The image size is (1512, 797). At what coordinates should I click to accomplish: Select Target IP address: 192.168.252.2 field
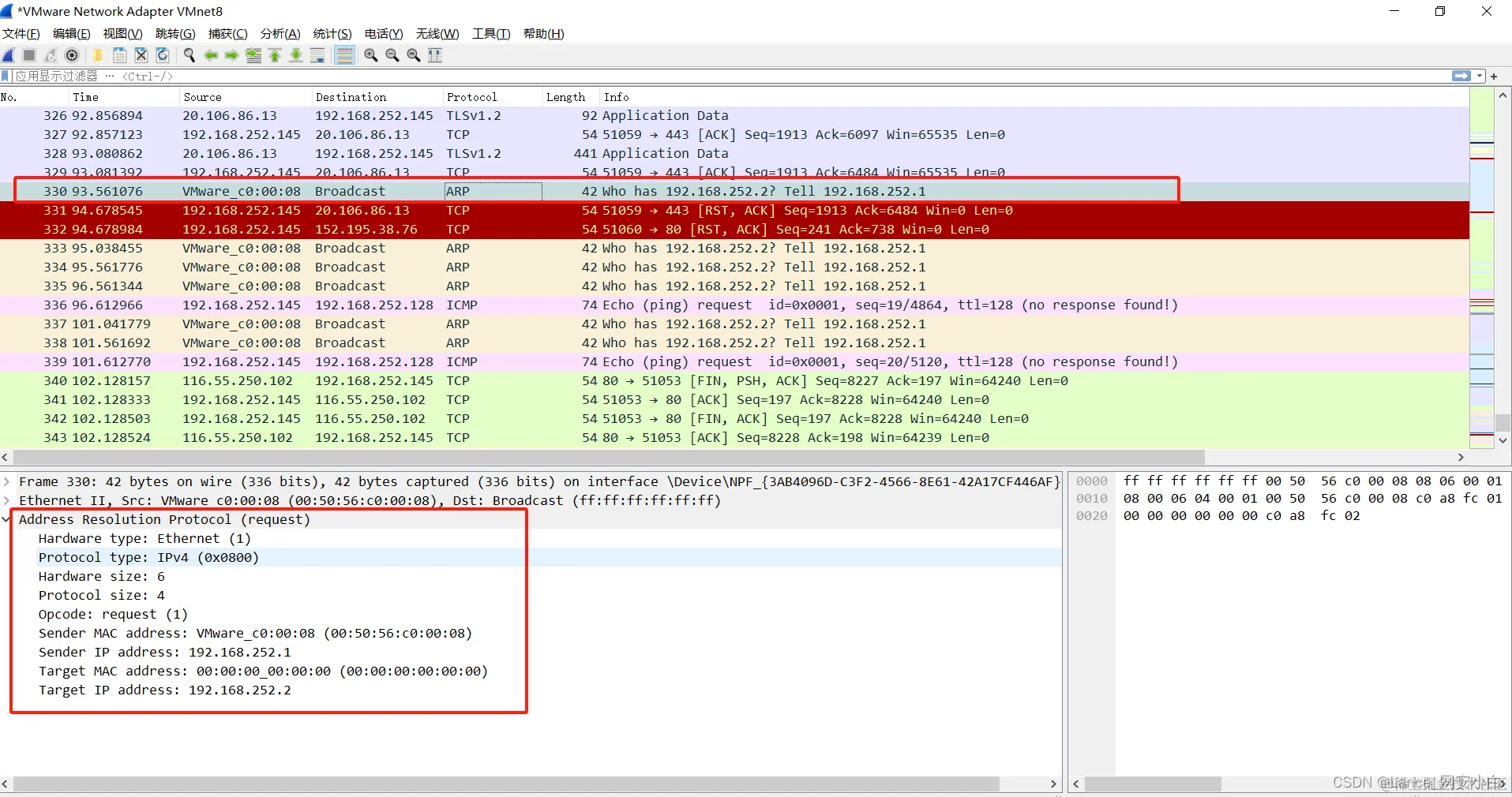[164, 690]
